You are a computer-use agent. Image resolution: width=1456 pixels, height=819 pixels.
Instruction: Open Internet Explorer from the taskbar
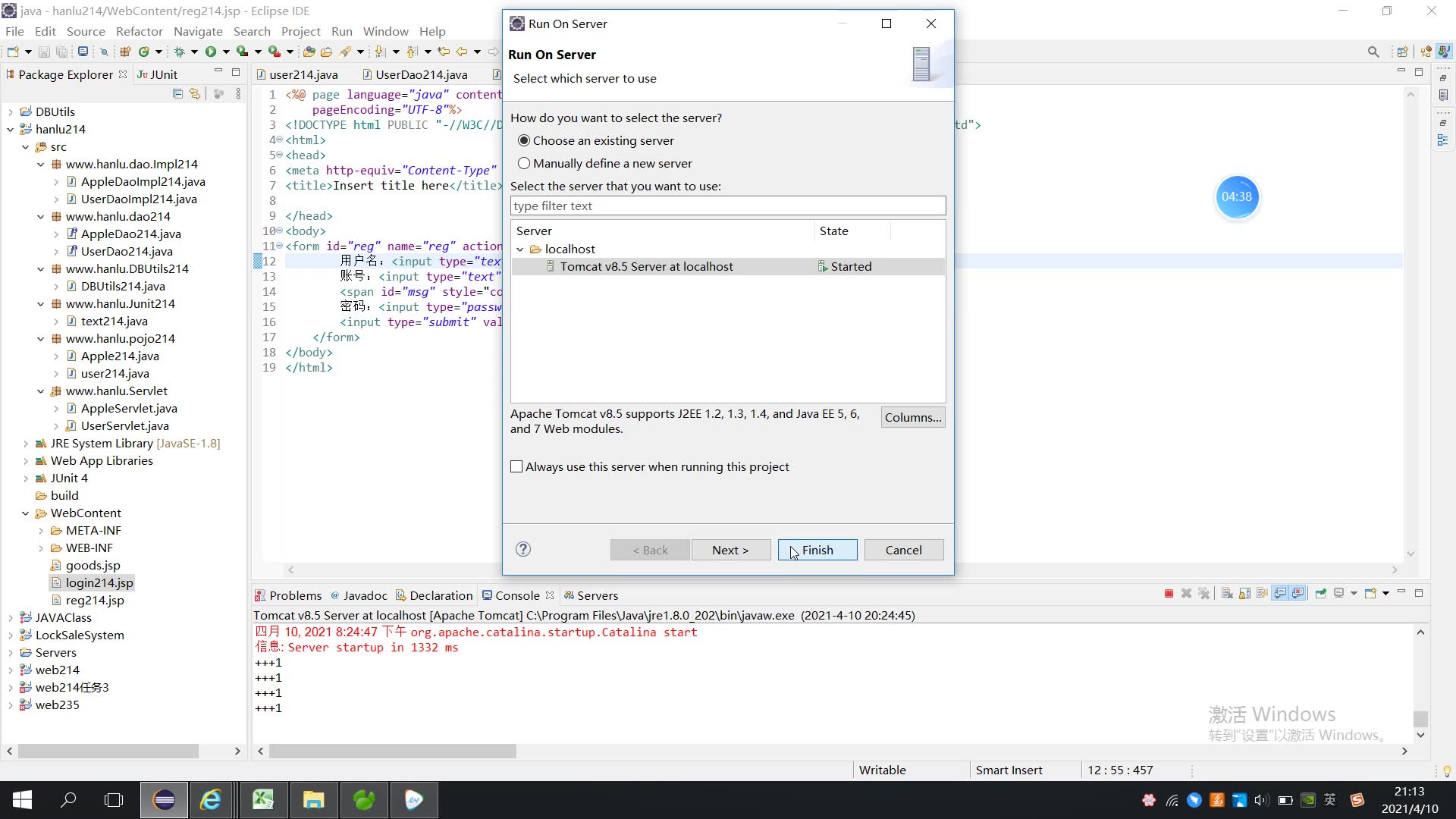(x=210, y=799)
